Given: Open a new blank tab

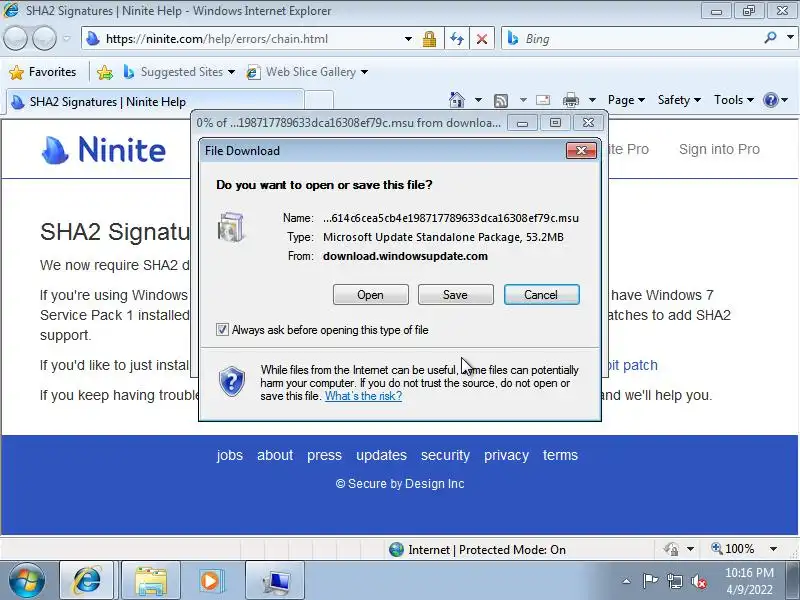Looking at the screenshot, I should (319, 101).
